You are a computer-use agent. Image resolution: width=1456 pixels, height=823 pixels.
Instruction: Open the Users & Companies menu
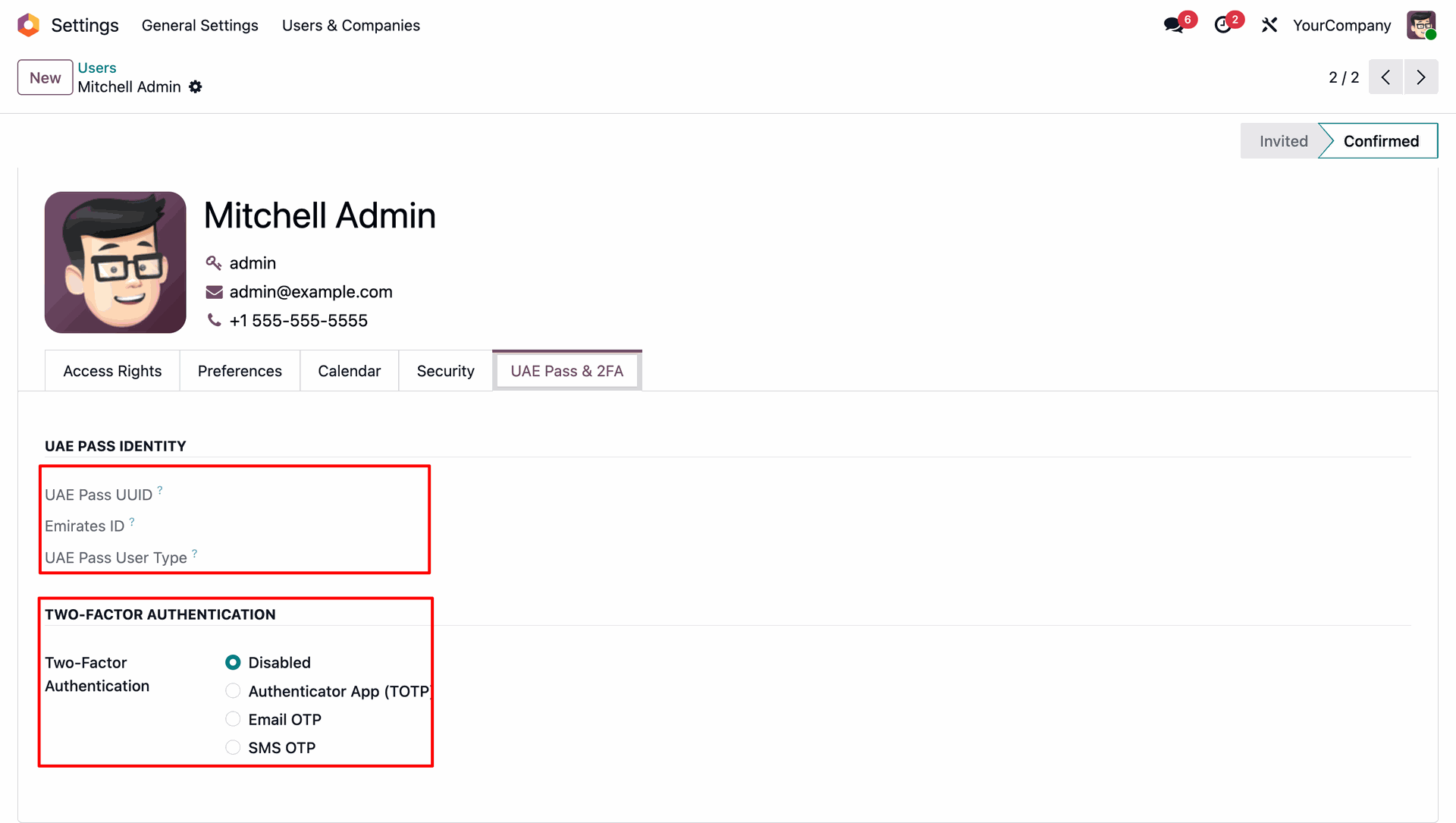(351, 25)
